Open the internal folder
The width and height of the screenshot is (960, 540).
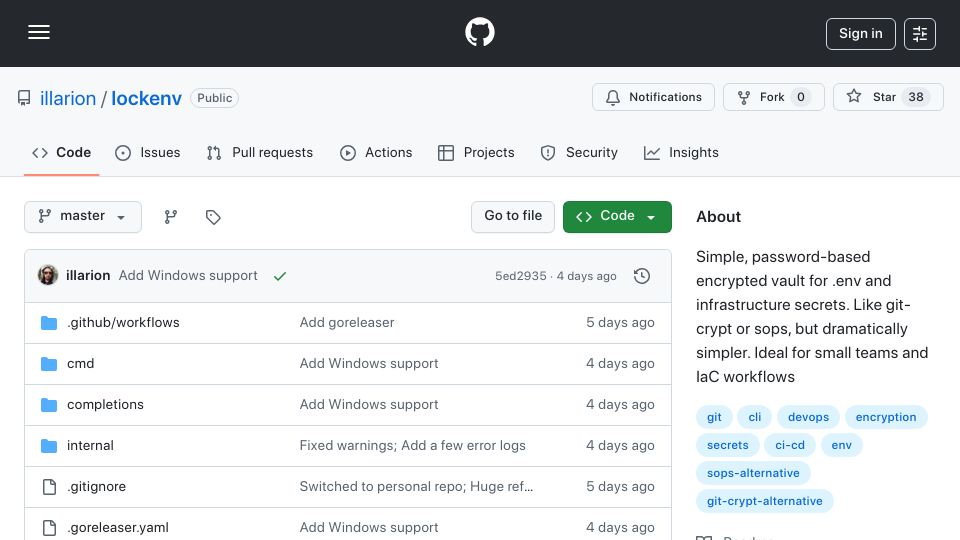click(x=90, y=446)
